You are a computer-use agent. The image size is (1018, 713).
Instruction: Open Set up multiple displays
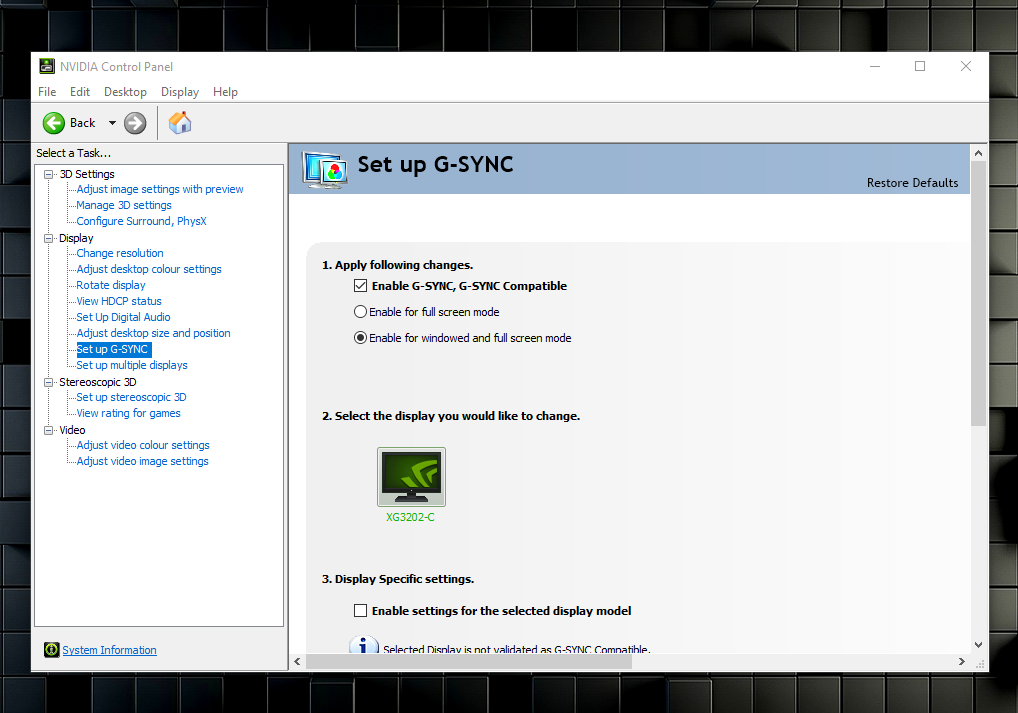click(x=132, y=365)
